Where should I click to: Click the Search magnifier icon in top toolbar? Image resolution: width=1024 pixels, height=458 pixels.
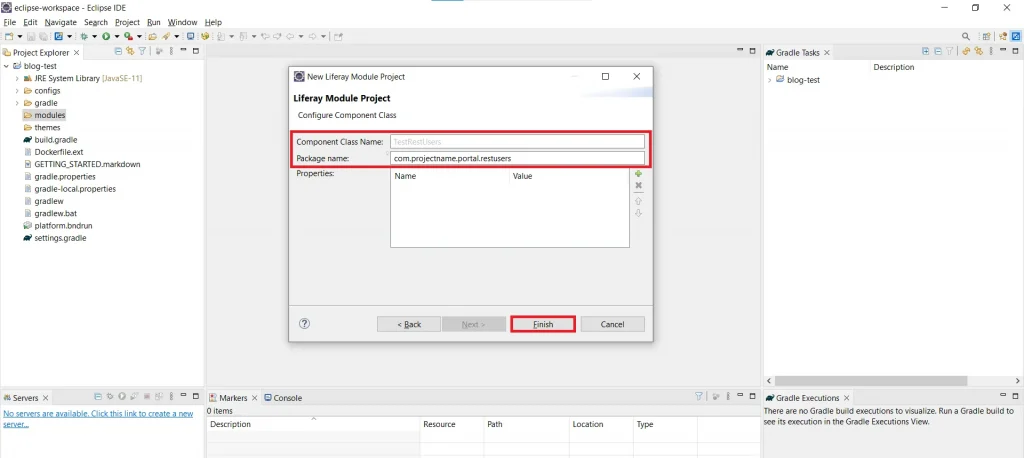pyautogui.click(x=966, y=37)
